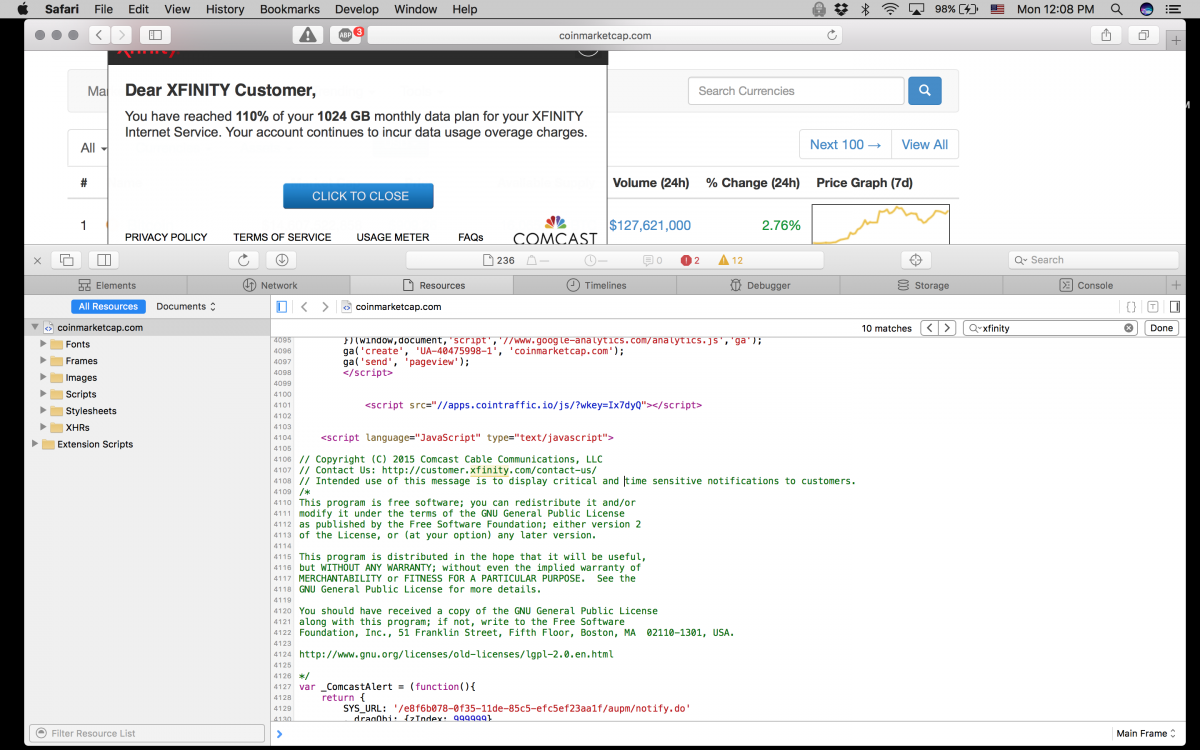The image size is (1200, 750).
Task: Open the USAGE METER link
Action: 393,237
